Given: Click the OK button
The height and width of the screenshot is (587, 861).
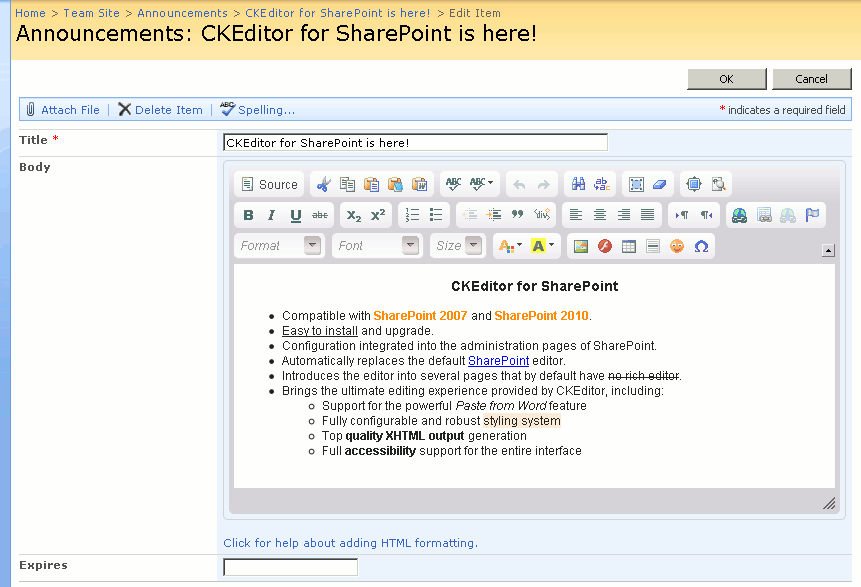Looking at the screenshot, I should (x=726, y=79).
